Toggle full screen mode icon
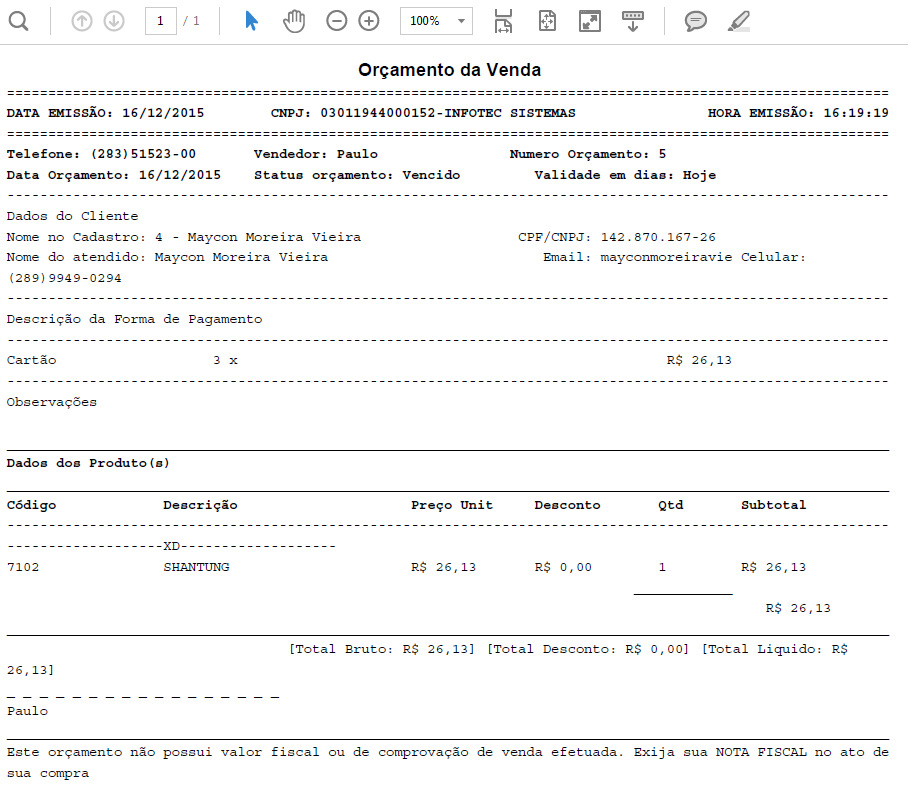The image size is (912, 798). [590, 21]
